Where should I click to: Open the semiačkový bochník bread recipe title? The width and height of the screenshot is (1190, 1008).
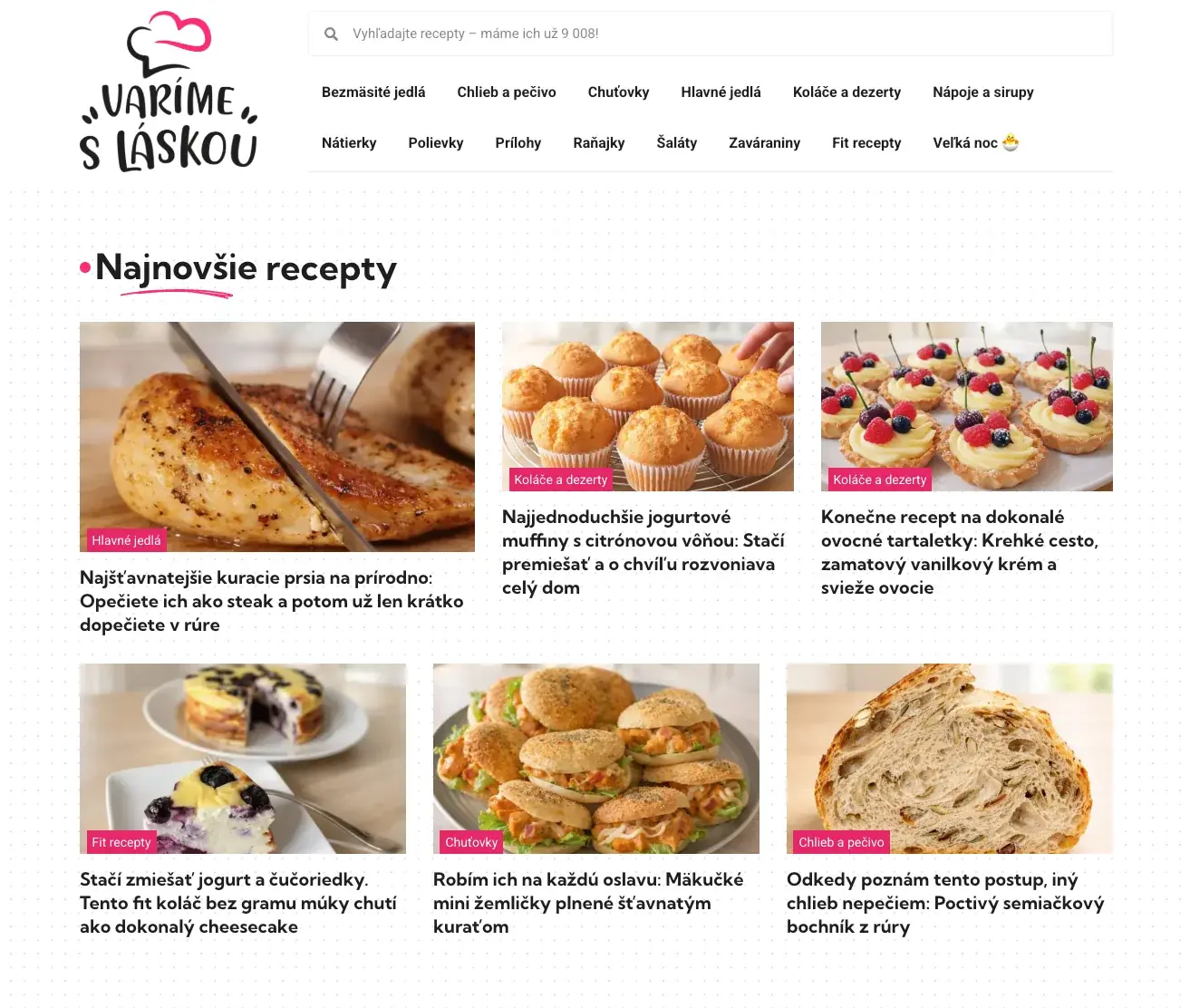click(x=946, y=903)
